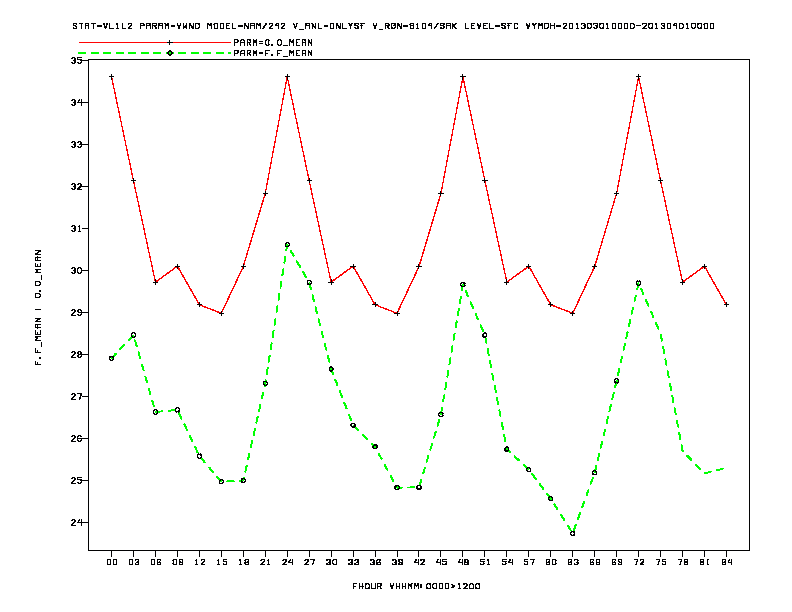Click green circle marker at hour 72 peak

coord(638,283)
